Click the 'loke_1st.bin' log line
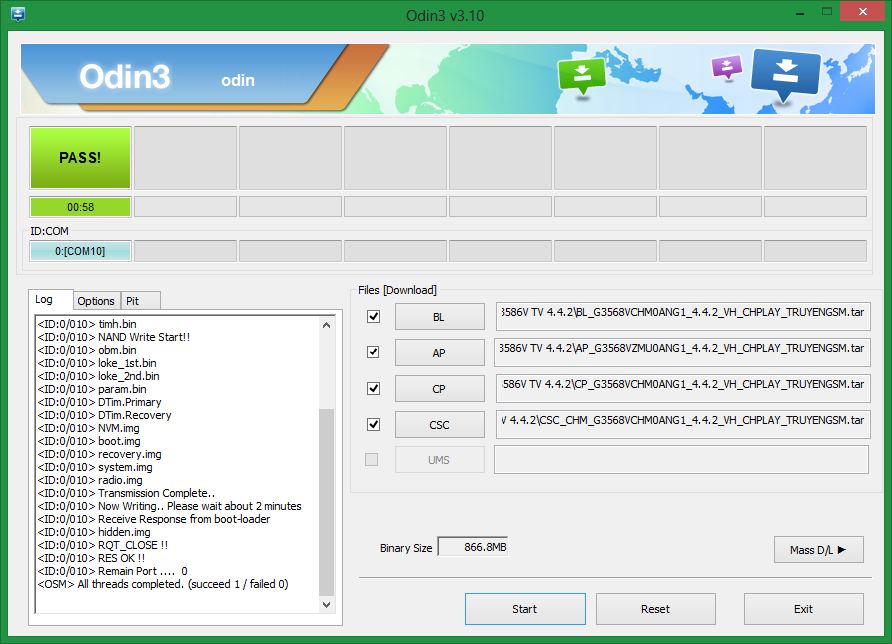The image size is (892, 644). coord(97,363)
